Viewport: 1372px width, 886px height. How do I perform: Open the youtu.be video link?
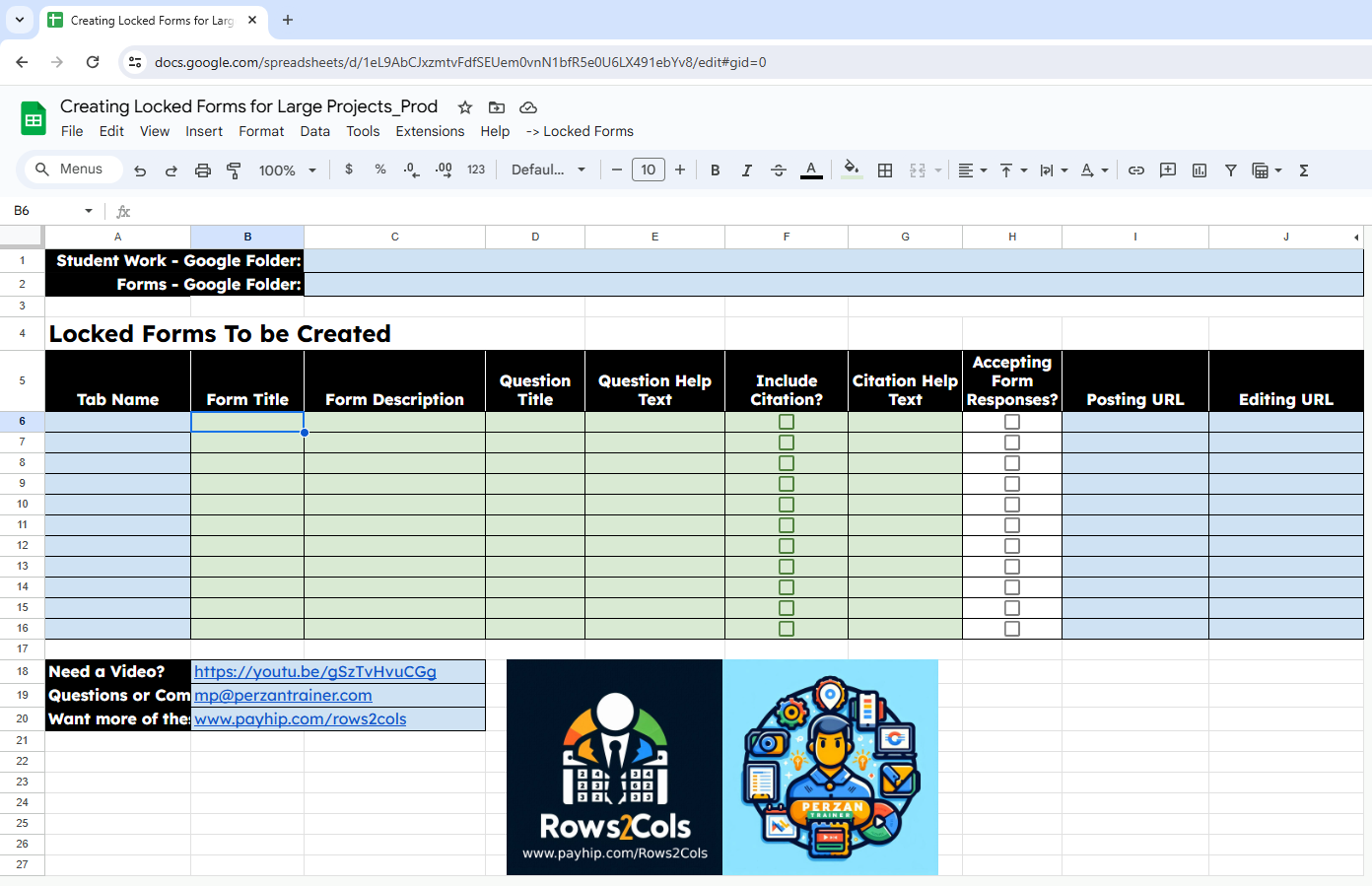(x=315, y=671)
